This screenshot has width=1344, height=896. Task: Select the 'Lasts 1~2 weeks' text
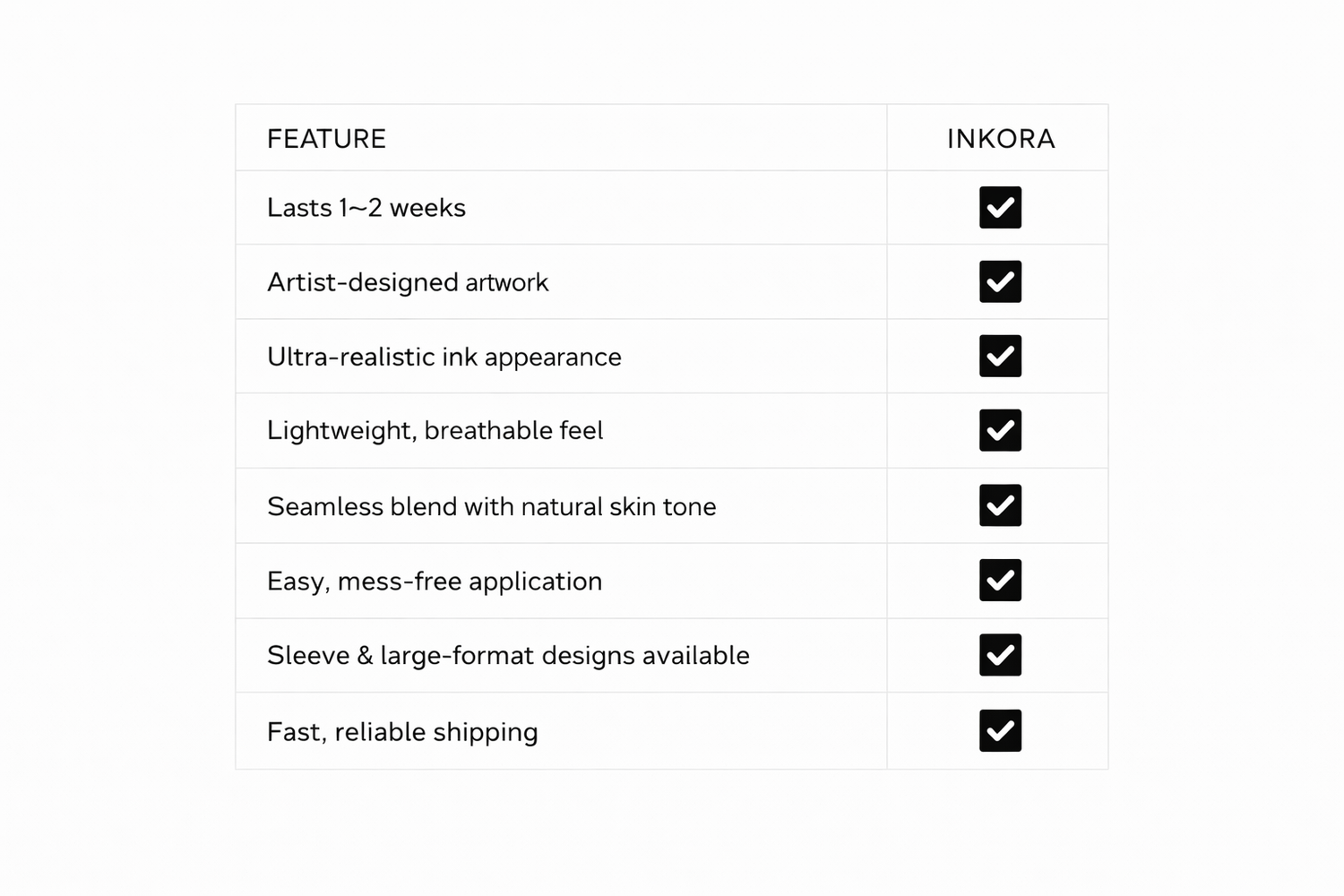[366, 208]
